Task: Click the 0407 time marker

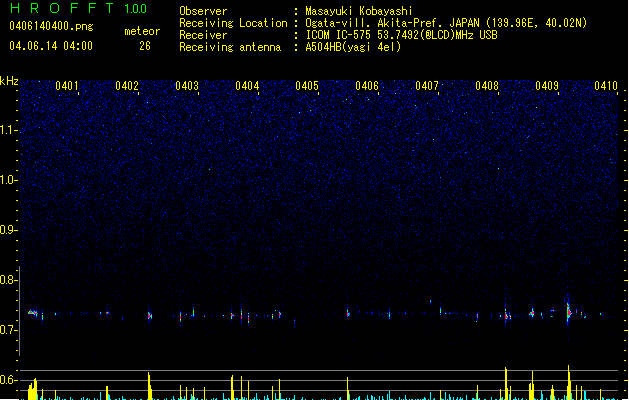Action: 427,86
